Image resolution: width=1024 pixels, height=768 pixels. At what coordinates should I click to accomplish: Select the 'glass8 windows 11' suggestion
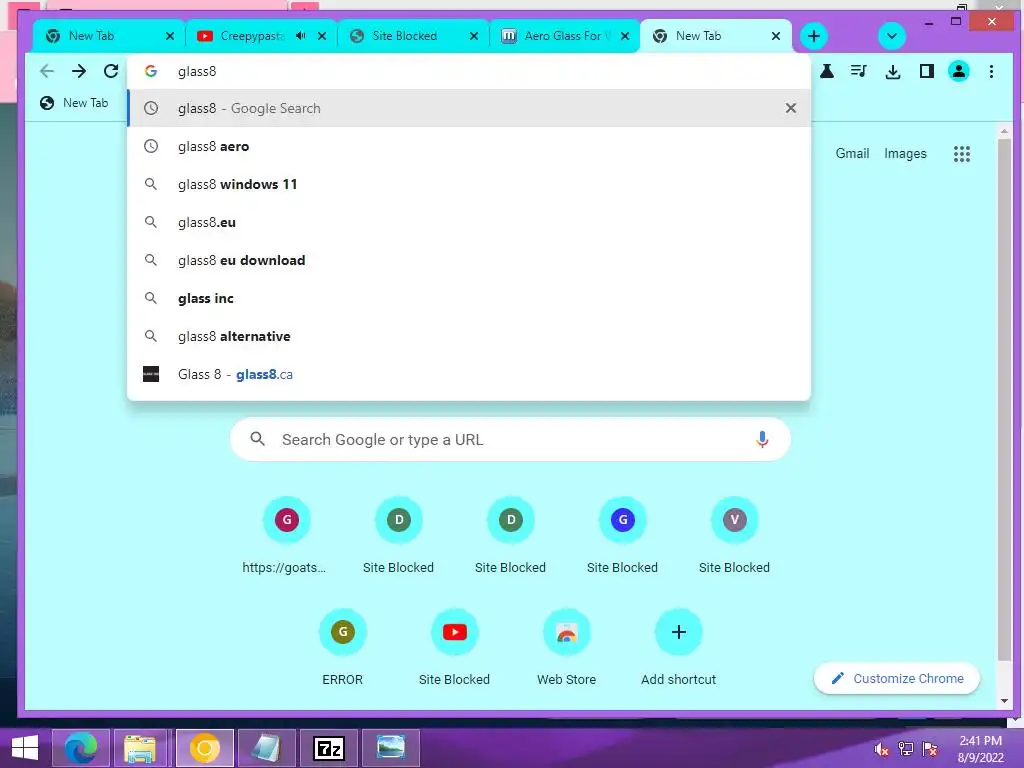click(x=469, y=184)
